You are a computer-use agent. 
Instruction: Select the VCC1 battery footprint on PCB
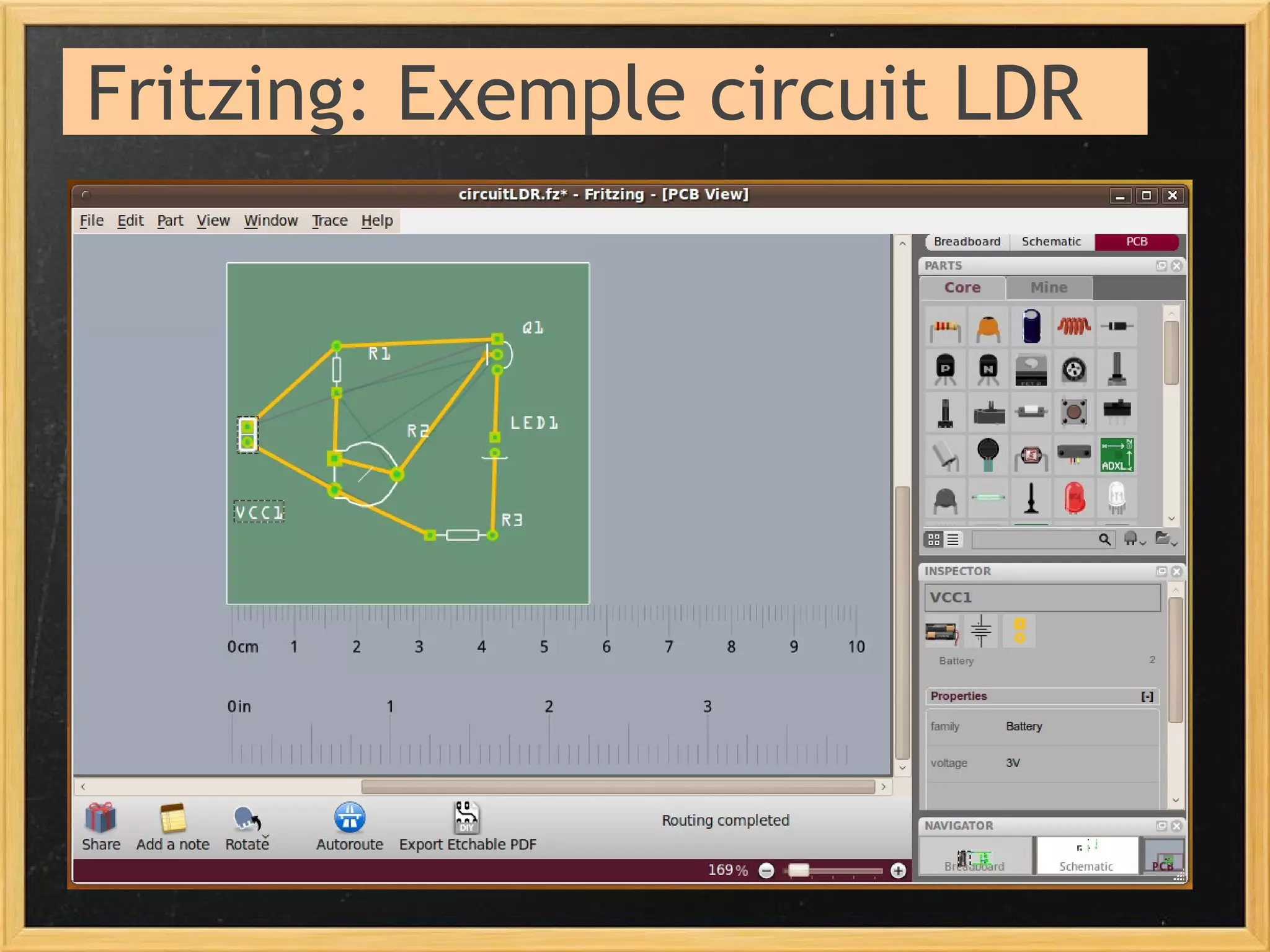pos(247,434)
